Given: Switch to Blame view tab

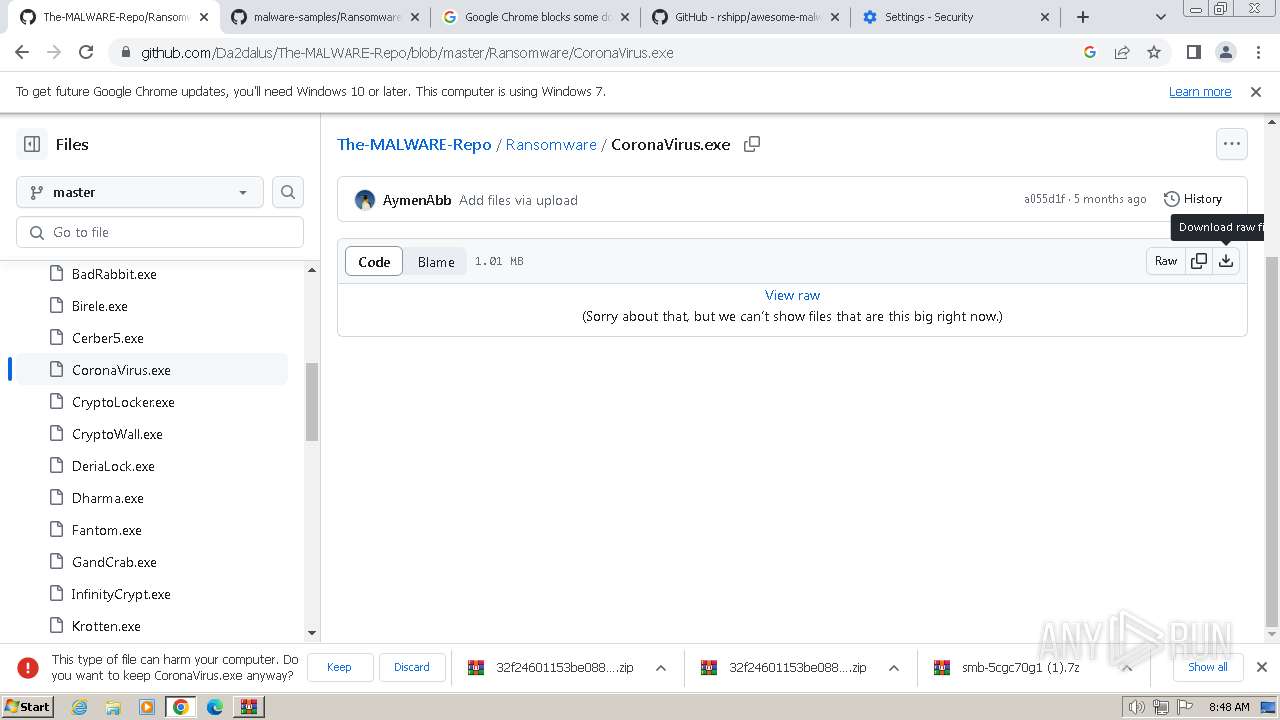Looking at the screenshot, I should [436, 261].
